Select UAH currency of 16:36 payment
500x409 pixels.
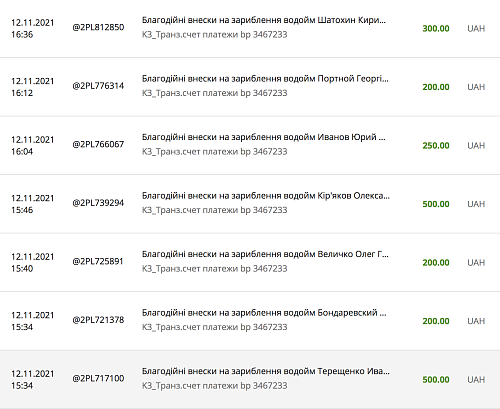pos(476,29)
